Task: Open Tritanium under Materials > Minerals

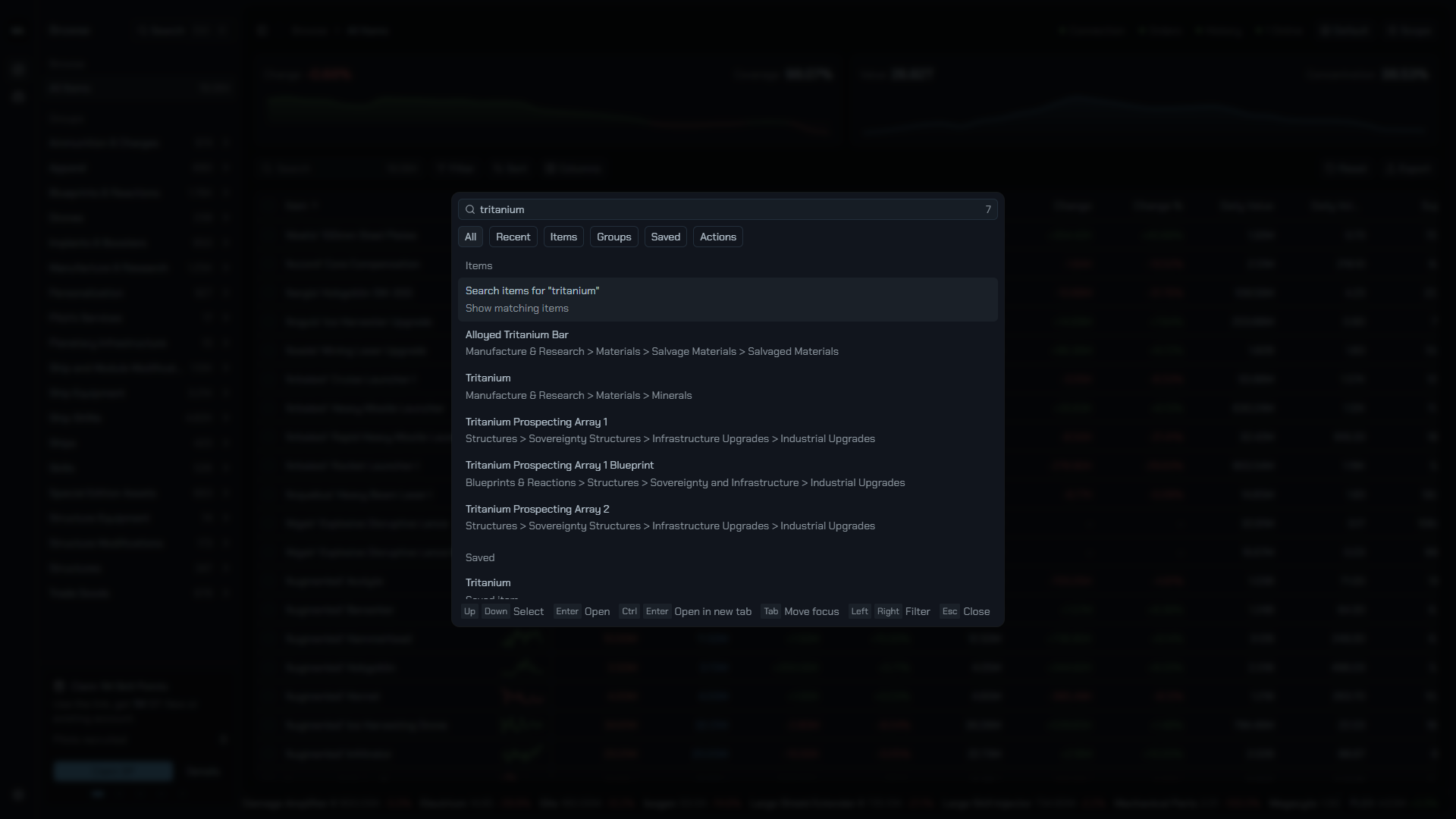Action: click(x=728, y=387)
